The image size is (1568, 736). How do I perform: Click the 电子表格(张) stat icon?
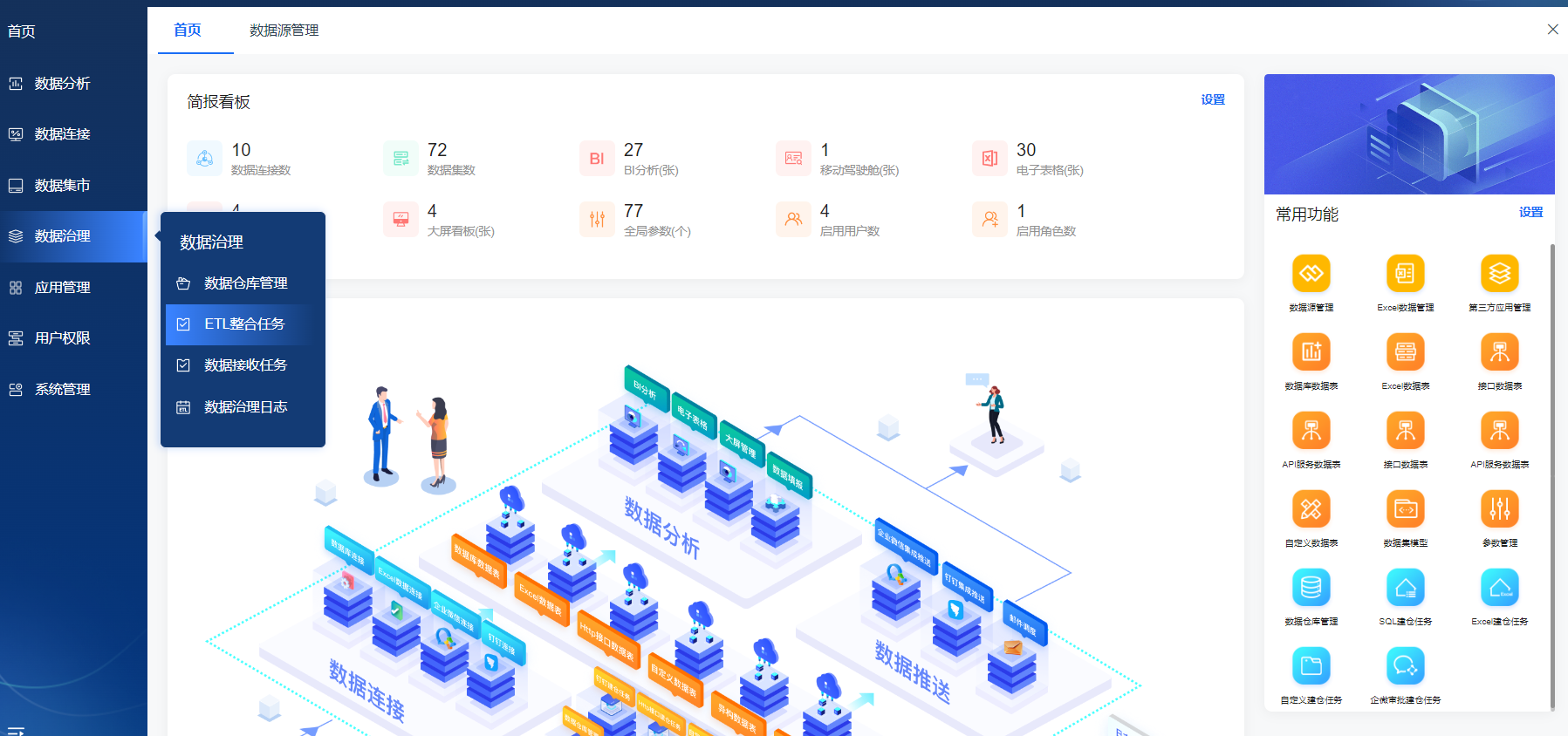coord(990,159)
